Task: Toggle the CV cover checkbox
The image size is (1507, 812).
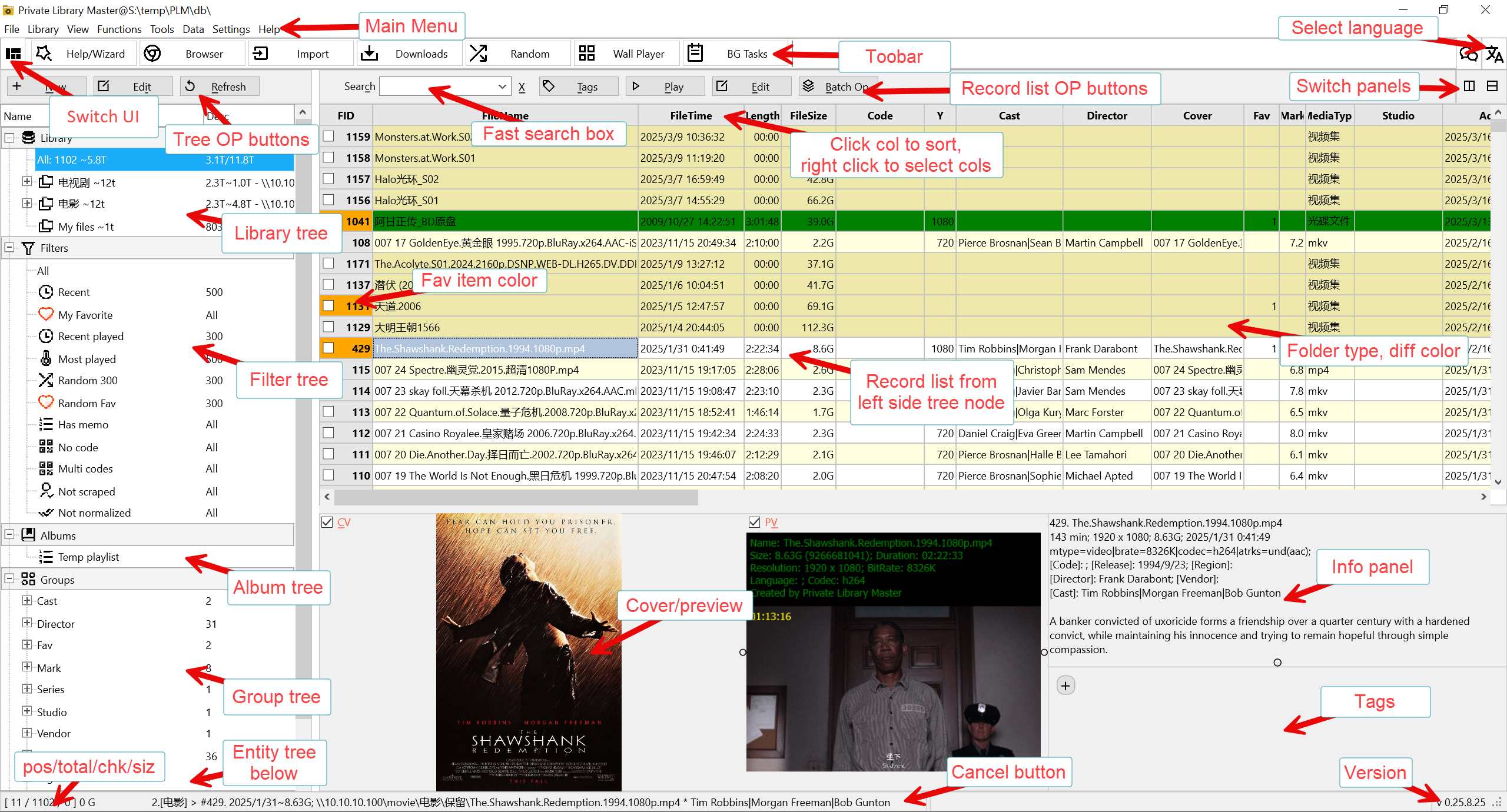Action: (327, 523)
